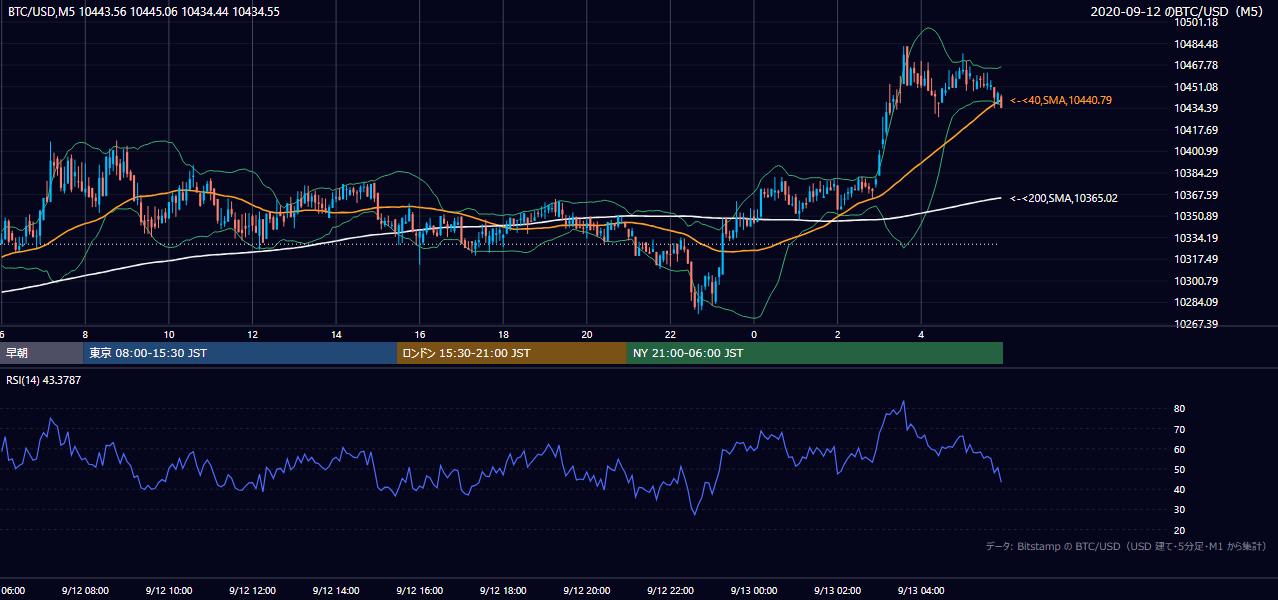Click the chart hour tick 10
The image size is (1278, 600).
tap(169, 335)
